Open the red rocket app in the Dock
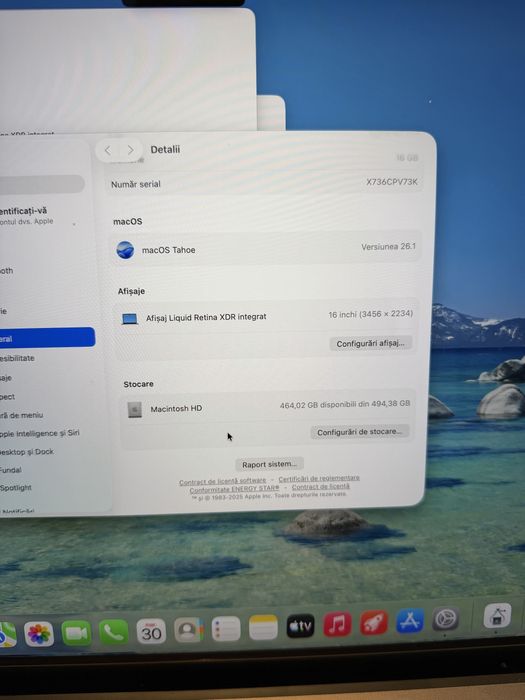Screen dimensions: 525x700 [374, 622]
